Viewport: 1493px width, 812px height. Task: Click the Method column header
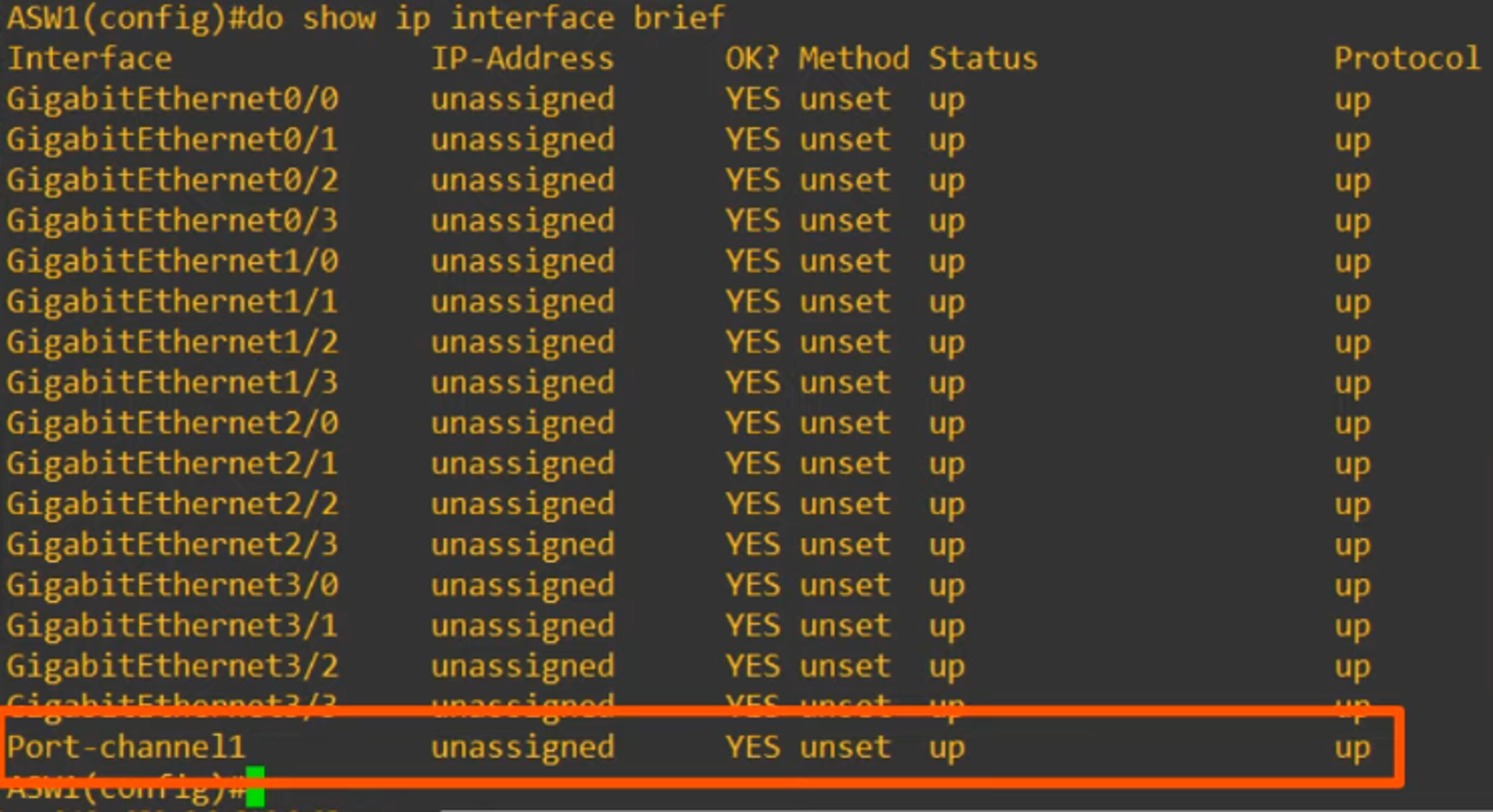(853, 58)
